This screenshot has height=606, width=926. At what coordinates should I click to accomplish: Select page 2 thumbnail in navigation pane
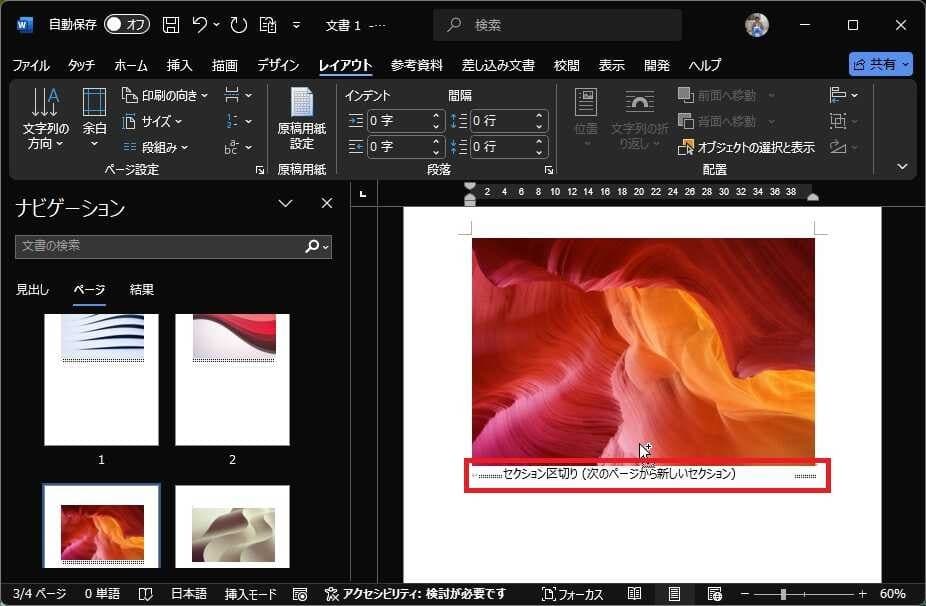(232, 379)
